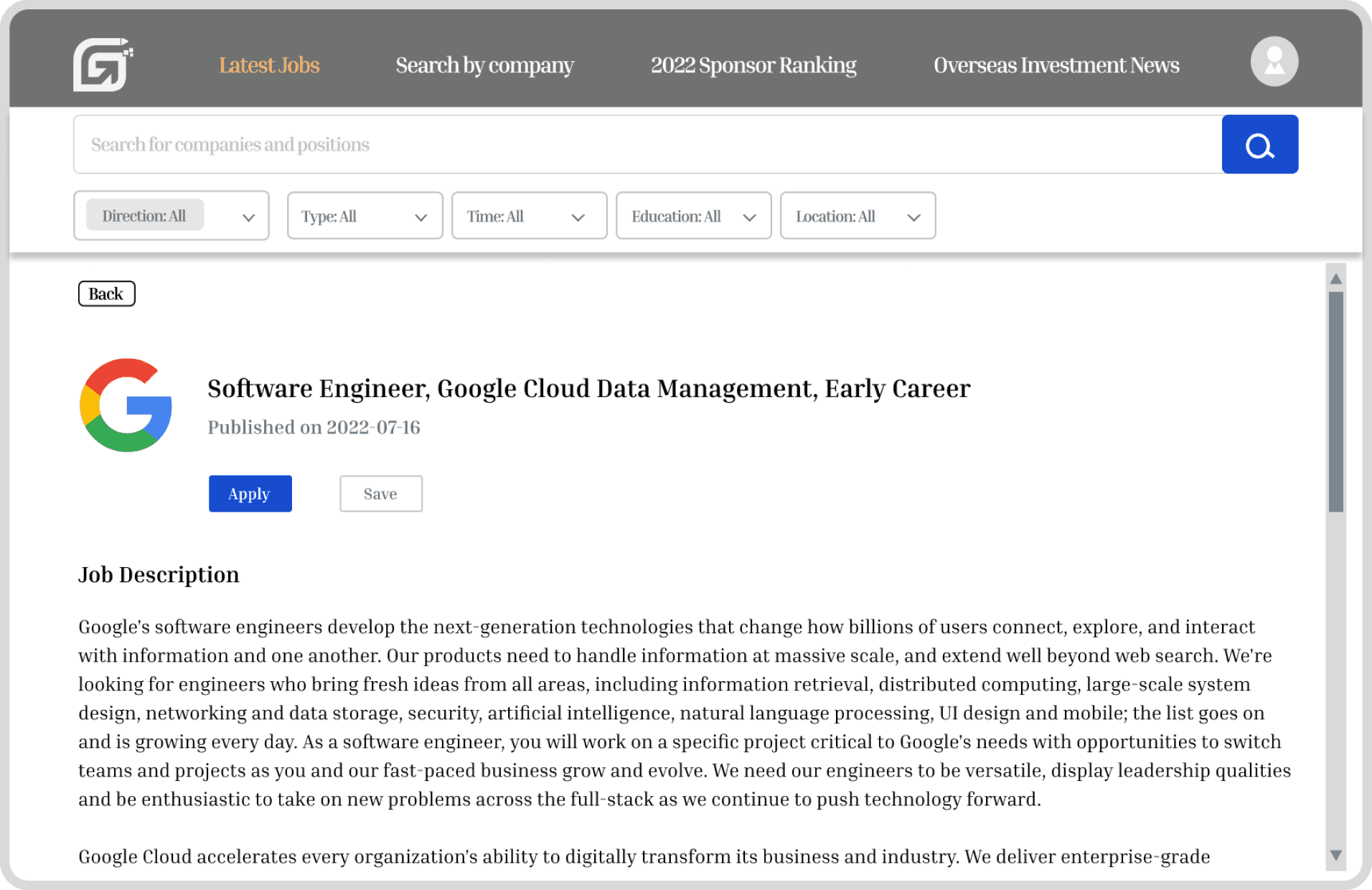
Task: Click the 'Job Description' heading
Action: coord(159,575)
